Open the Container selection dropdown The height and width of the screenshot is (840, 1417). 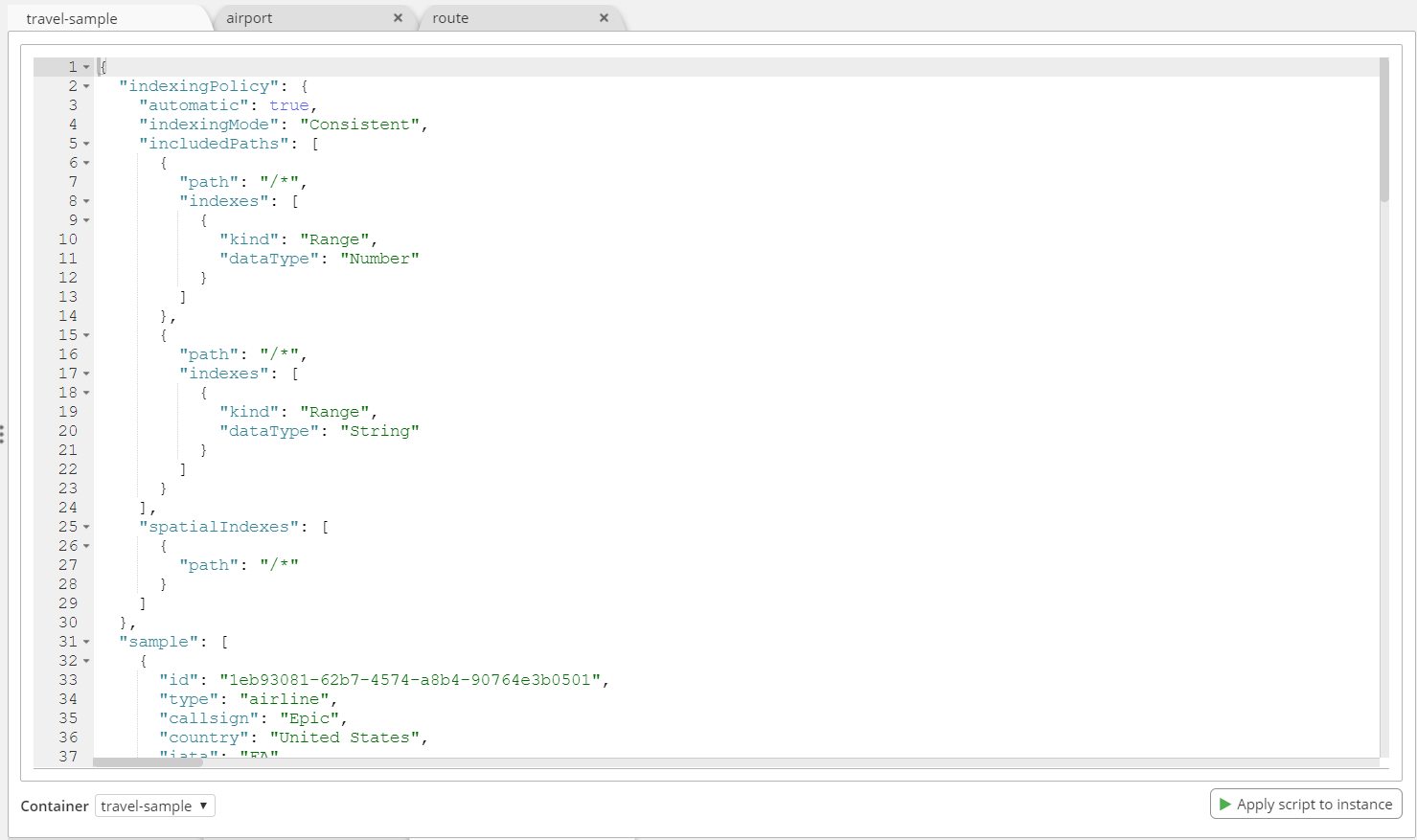click(154, 806)
